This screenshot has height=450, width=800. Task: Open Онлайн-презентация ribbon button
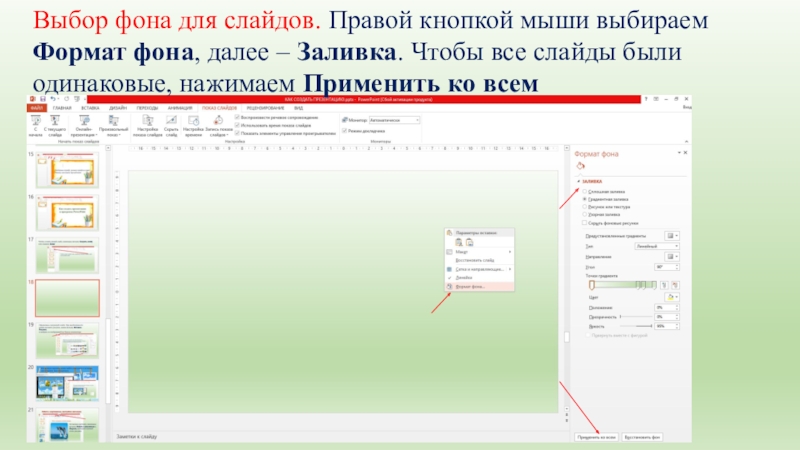click(84, 126)
